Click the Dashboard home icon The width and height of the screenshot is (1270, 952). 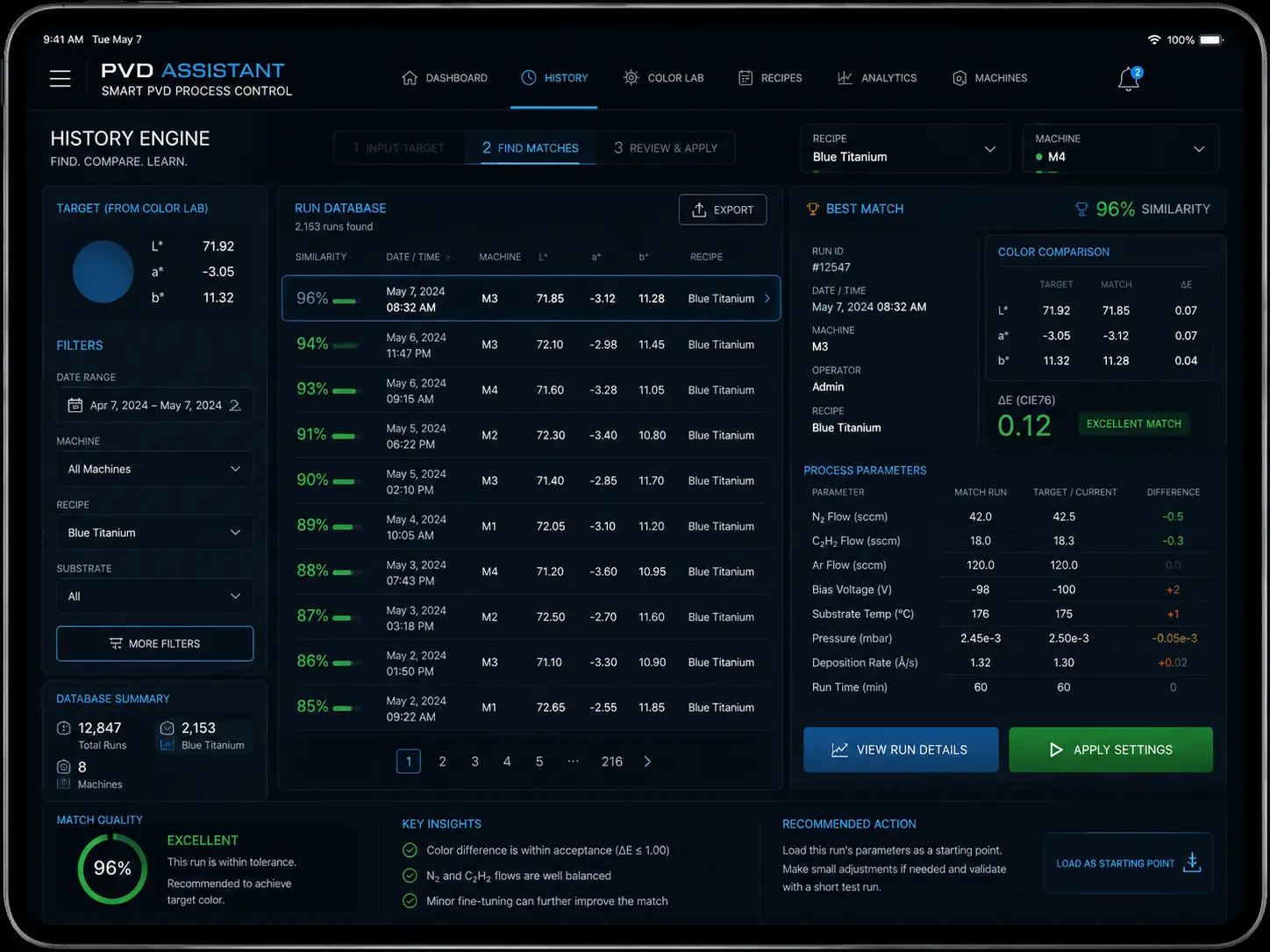click(x=410, y=78)
